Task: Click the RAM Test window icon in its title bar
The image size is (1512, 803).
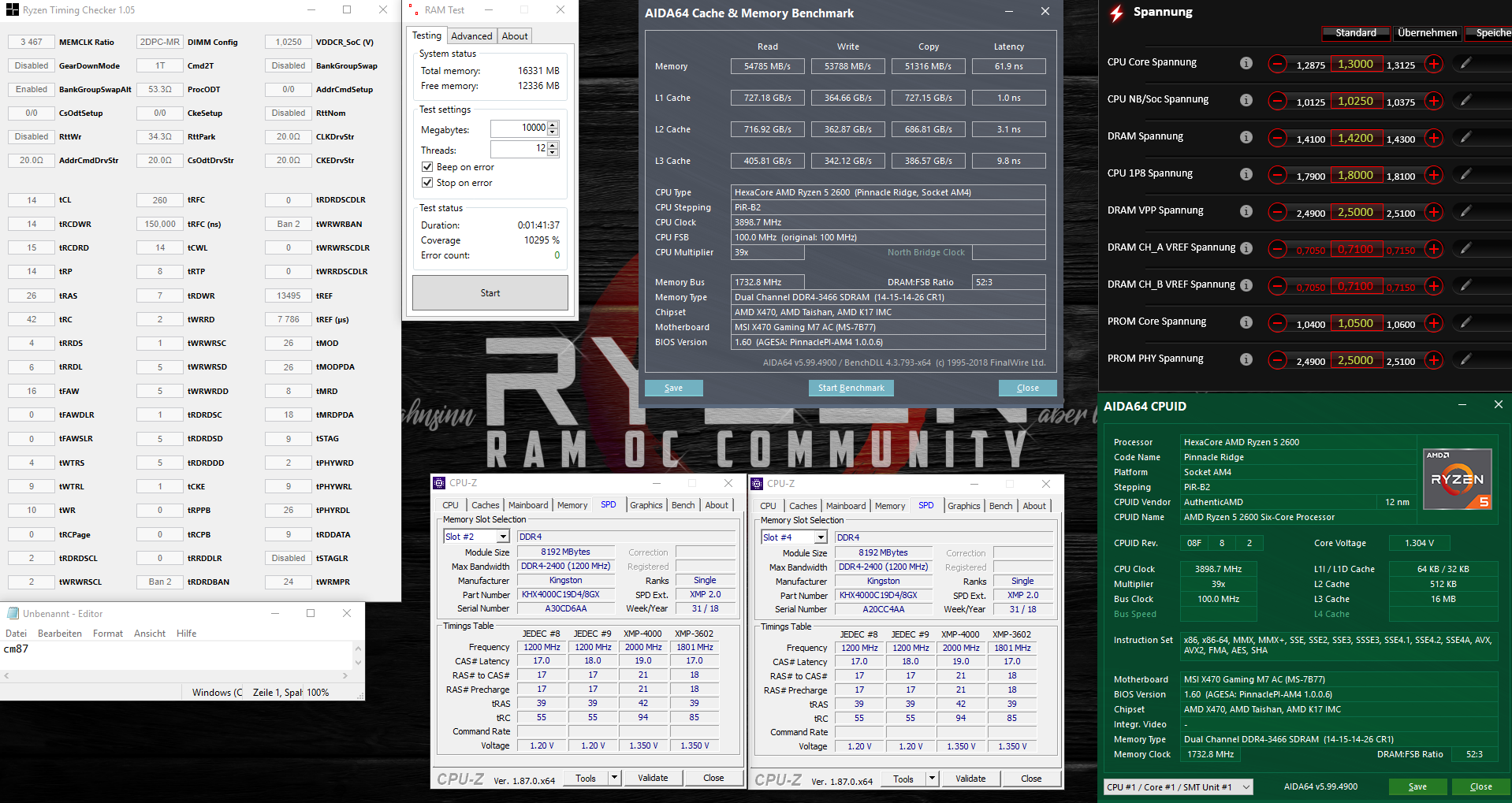Action: point(413,10)
